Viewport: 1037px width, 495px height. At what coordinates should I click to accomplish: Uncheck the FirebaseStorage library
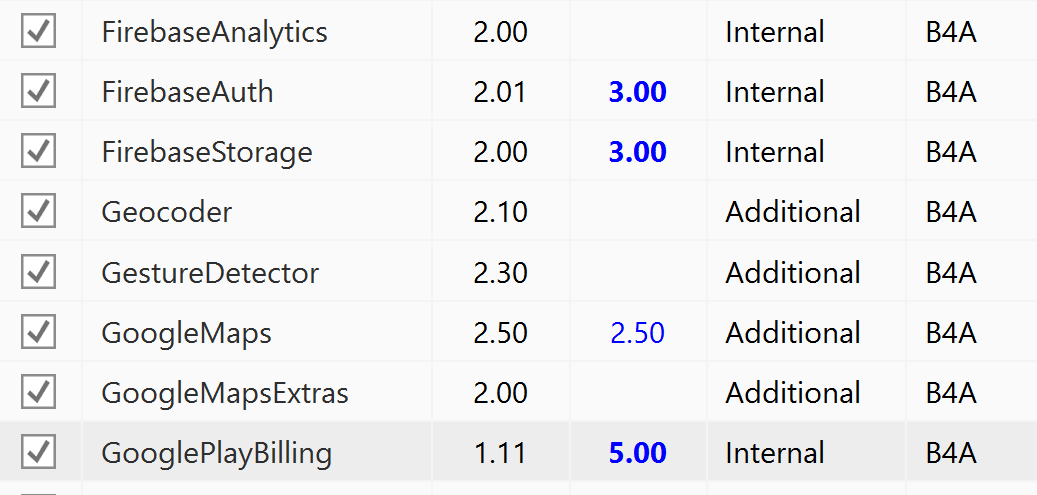click(x=38, y=152)
